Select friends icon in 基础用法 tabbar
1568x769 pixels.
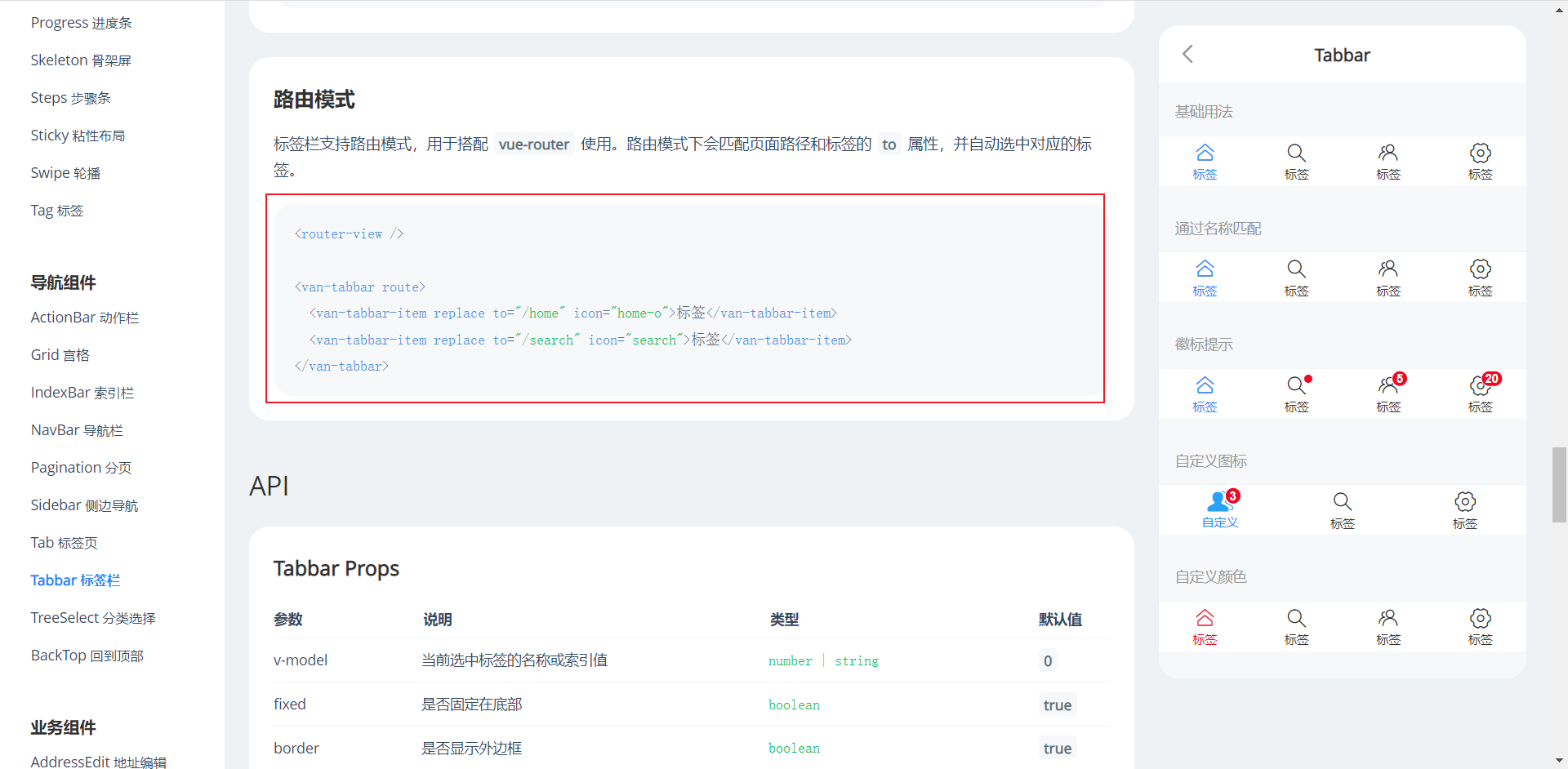(x=1388, y=153)
